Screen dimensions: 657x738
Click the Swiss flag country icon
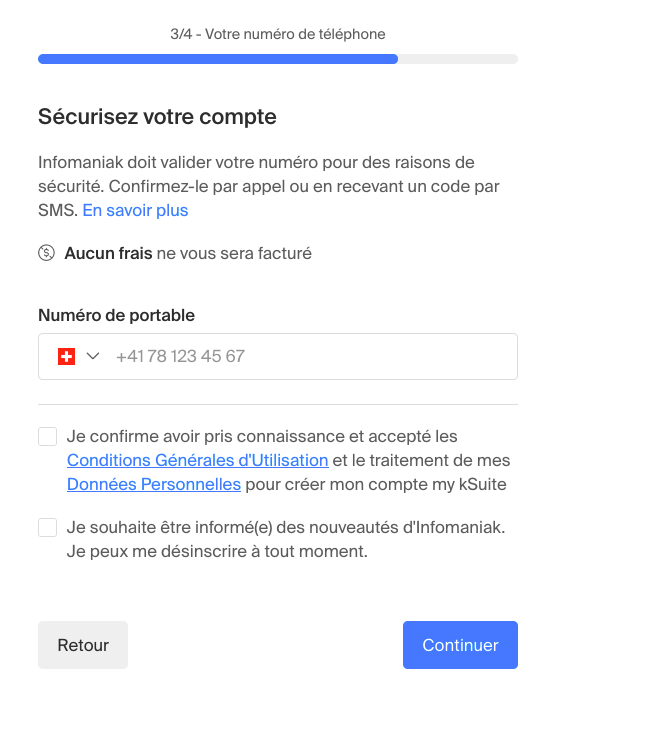tap(67, 356)
